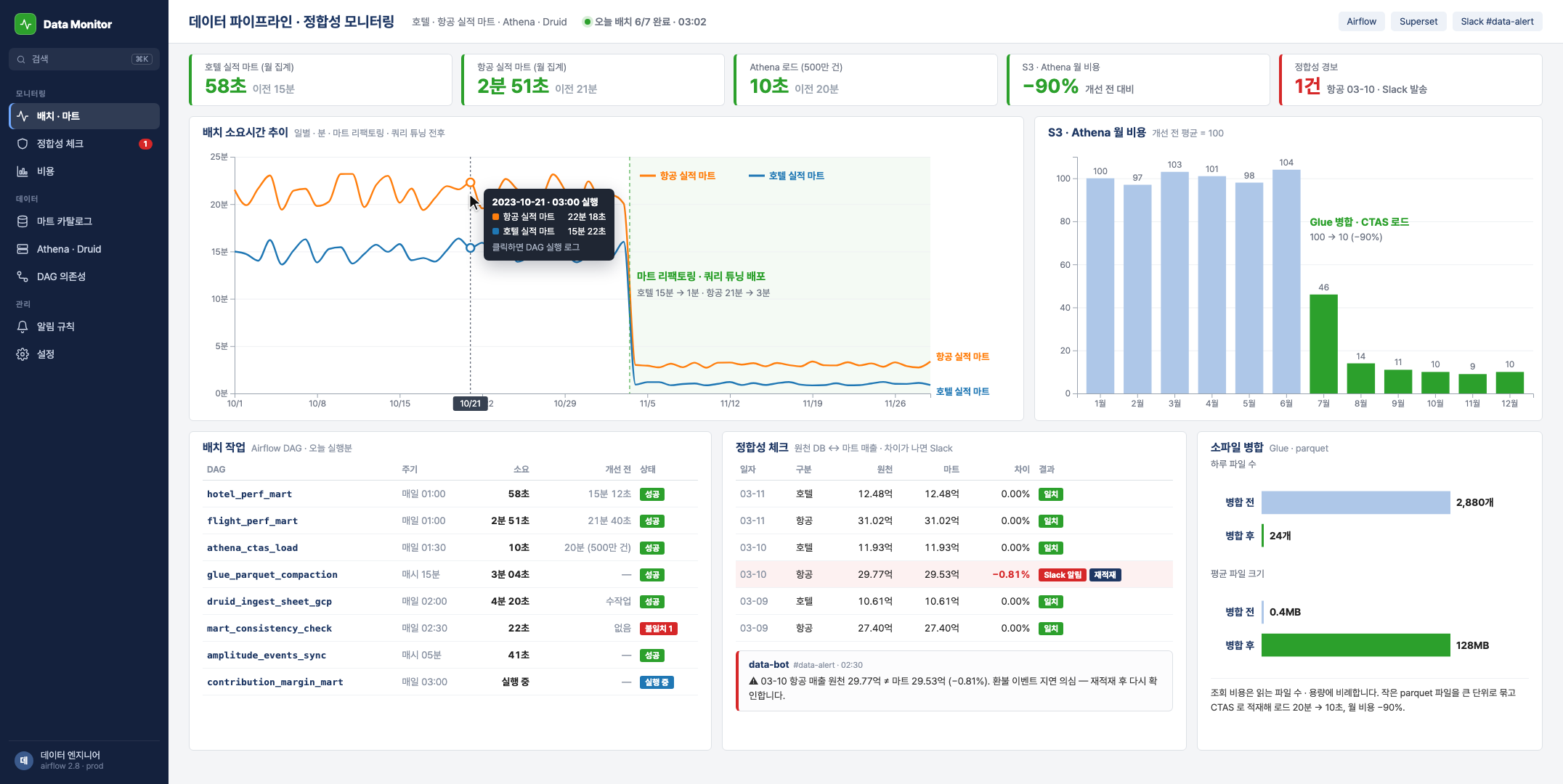Click the 10/21 marker on the time axis
Viewport: 1563px width, 784px height.
[x=470, y=404]
